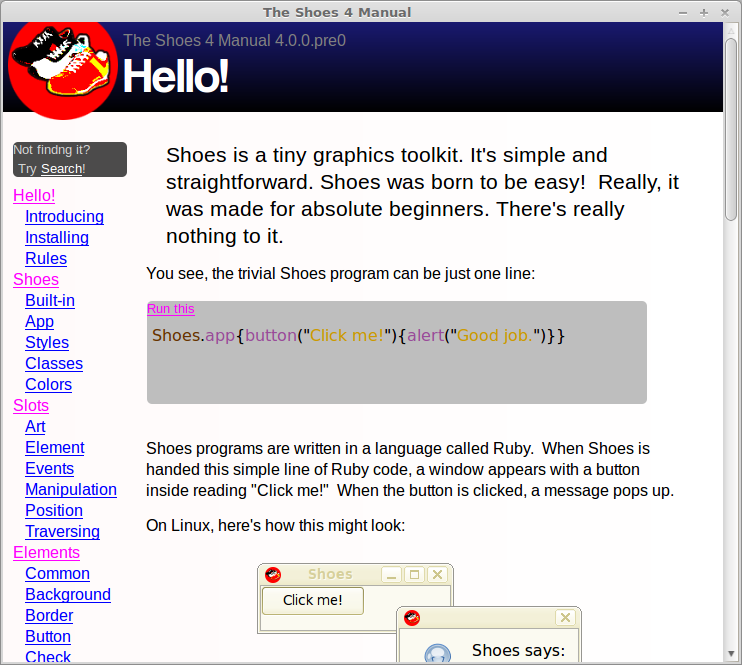Select the Rules link in sidebar
This screenshot has height=665, width=742.
coord(46,258)
